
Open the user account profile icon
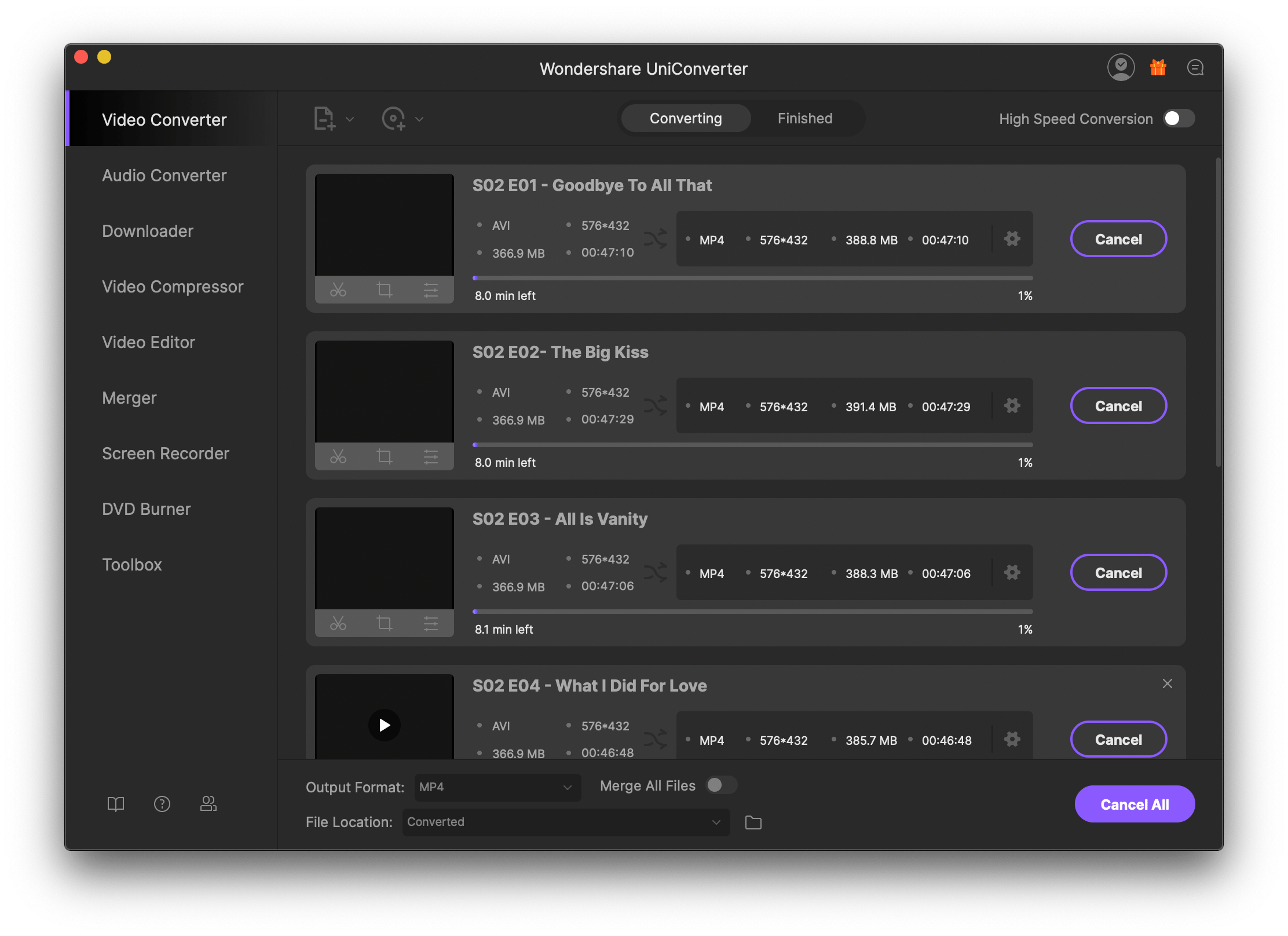click(1121, 68)
